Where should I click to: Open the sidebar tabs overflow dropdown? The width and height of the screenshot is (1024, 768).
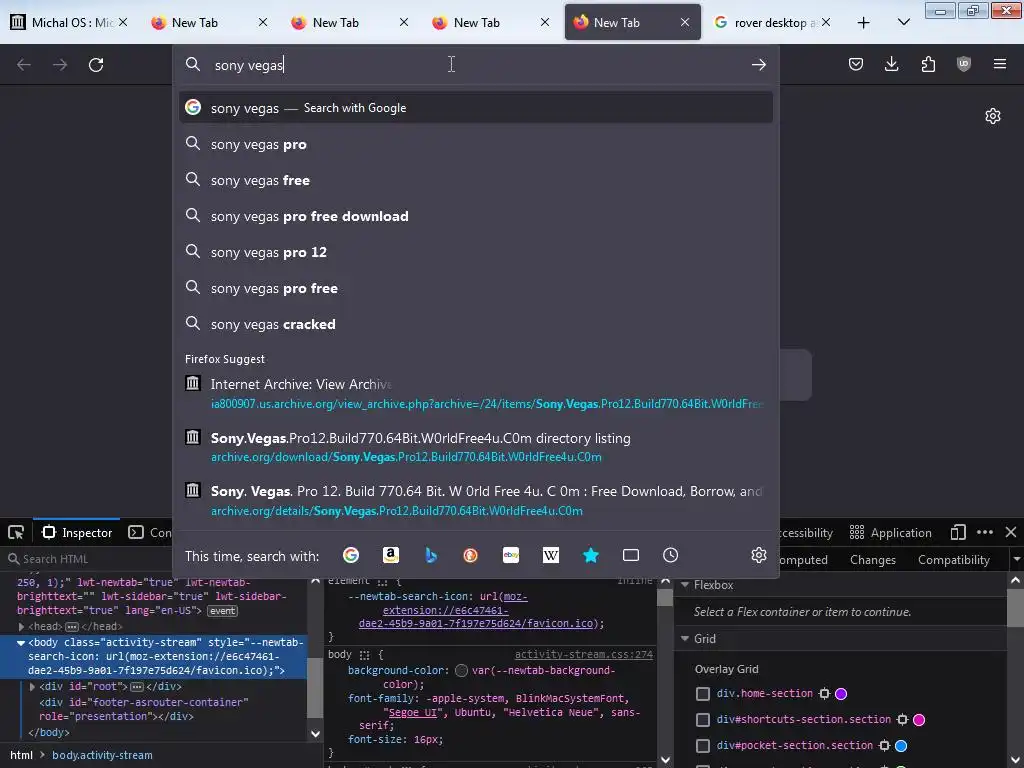[x=1016, y=560]
